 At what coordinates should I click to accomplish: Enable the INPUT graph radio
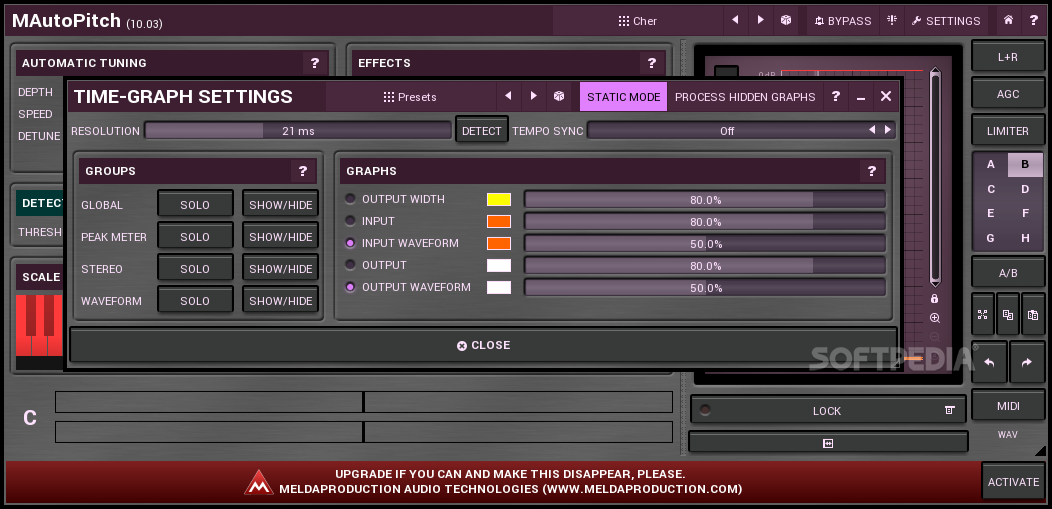click(x=350, y=221)
